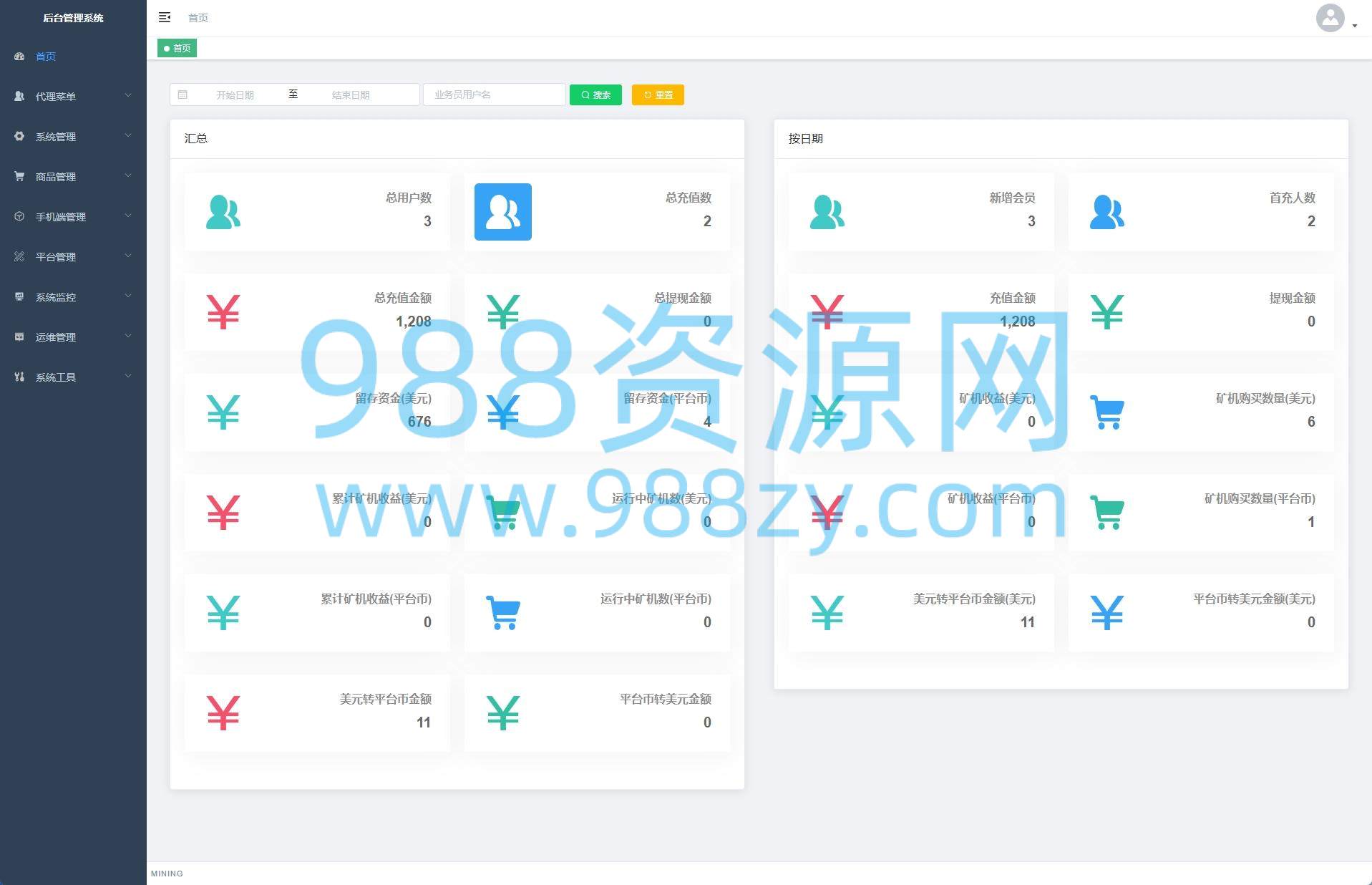Click the cart icon for 运行中矿机数(平台币)

coord(502,613)
